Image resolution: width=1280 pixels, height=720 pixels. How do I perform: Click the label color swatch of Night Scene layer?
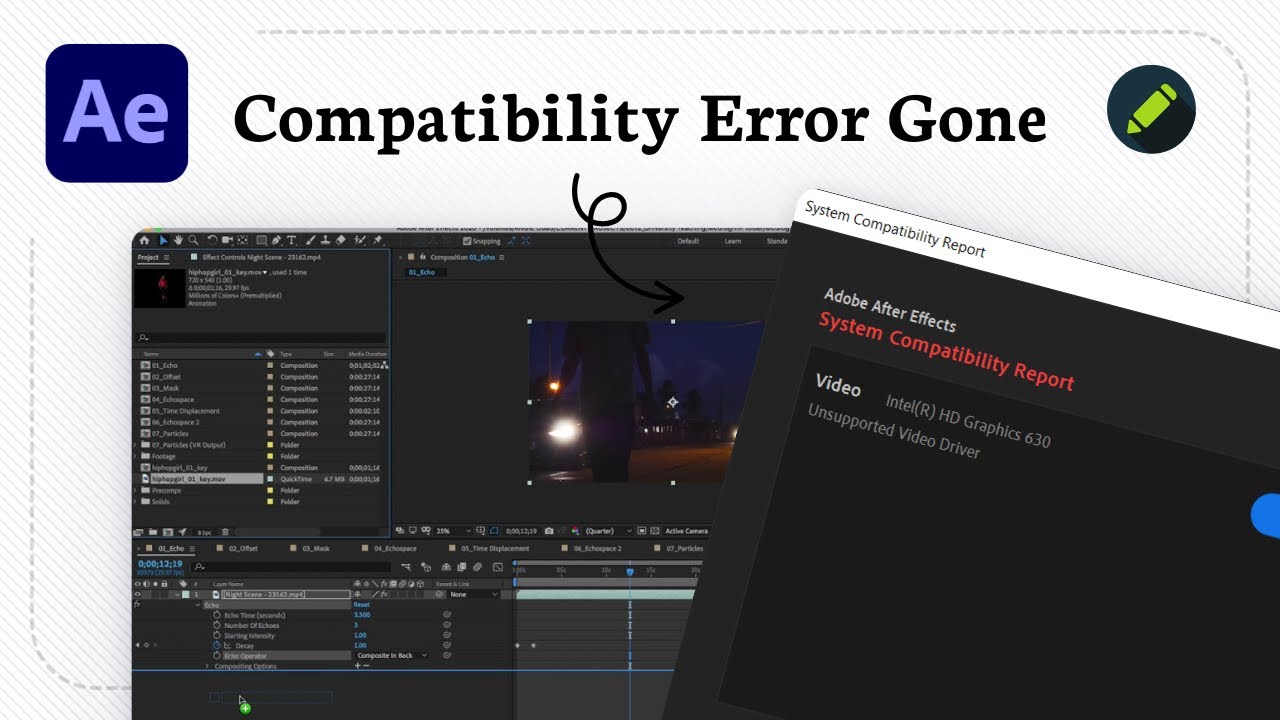(x=186, y=594)
